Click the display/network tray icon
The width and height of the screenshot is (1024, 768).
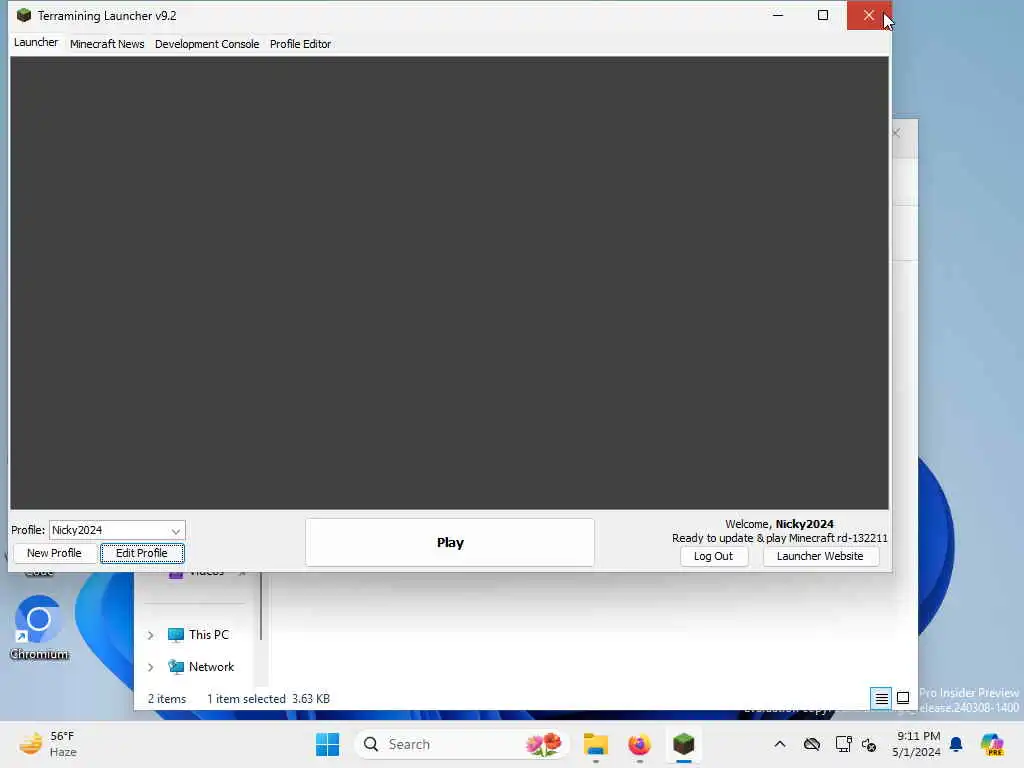pos(843,744)
